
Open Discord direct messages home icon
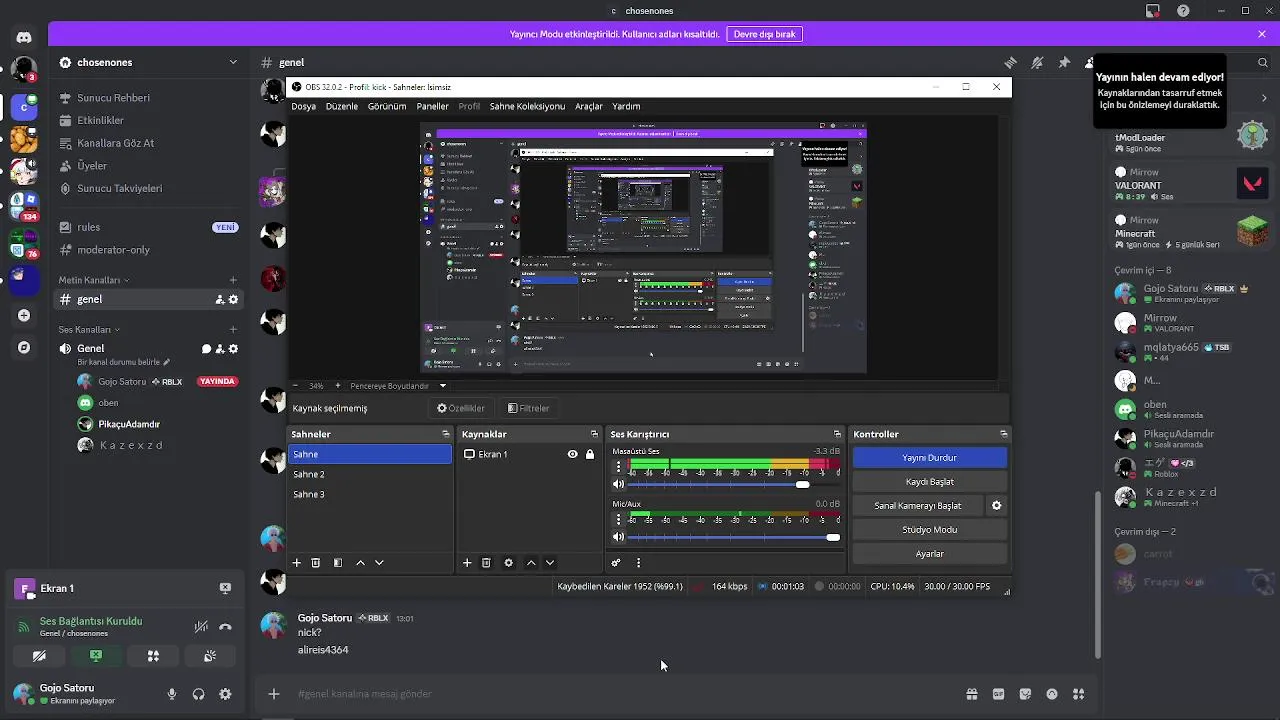24,37
